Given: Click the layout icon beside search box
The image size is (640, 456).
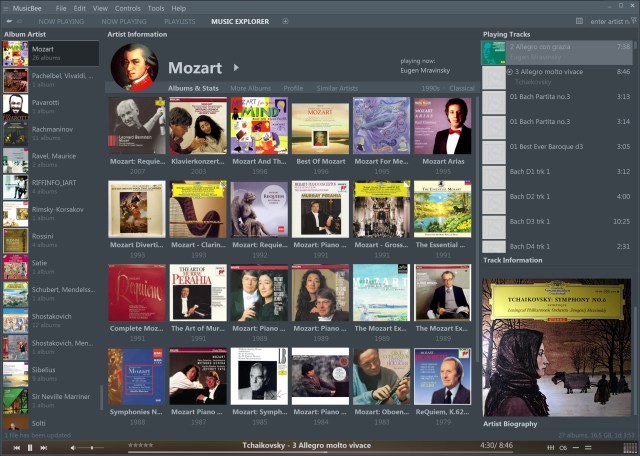Looking at the screenshot, I should [580, 21].
